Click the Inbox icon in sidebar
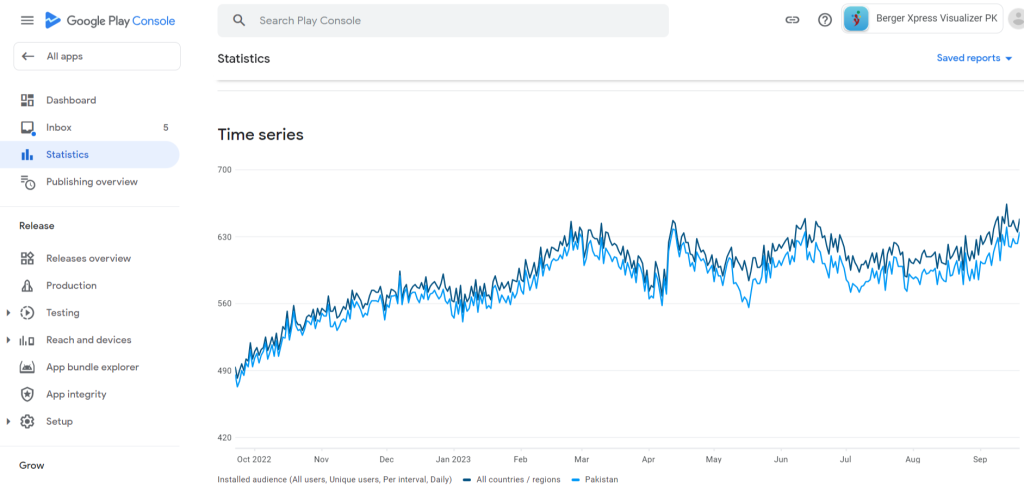This screenshot has height=494, width=1024. pos(28,128)
